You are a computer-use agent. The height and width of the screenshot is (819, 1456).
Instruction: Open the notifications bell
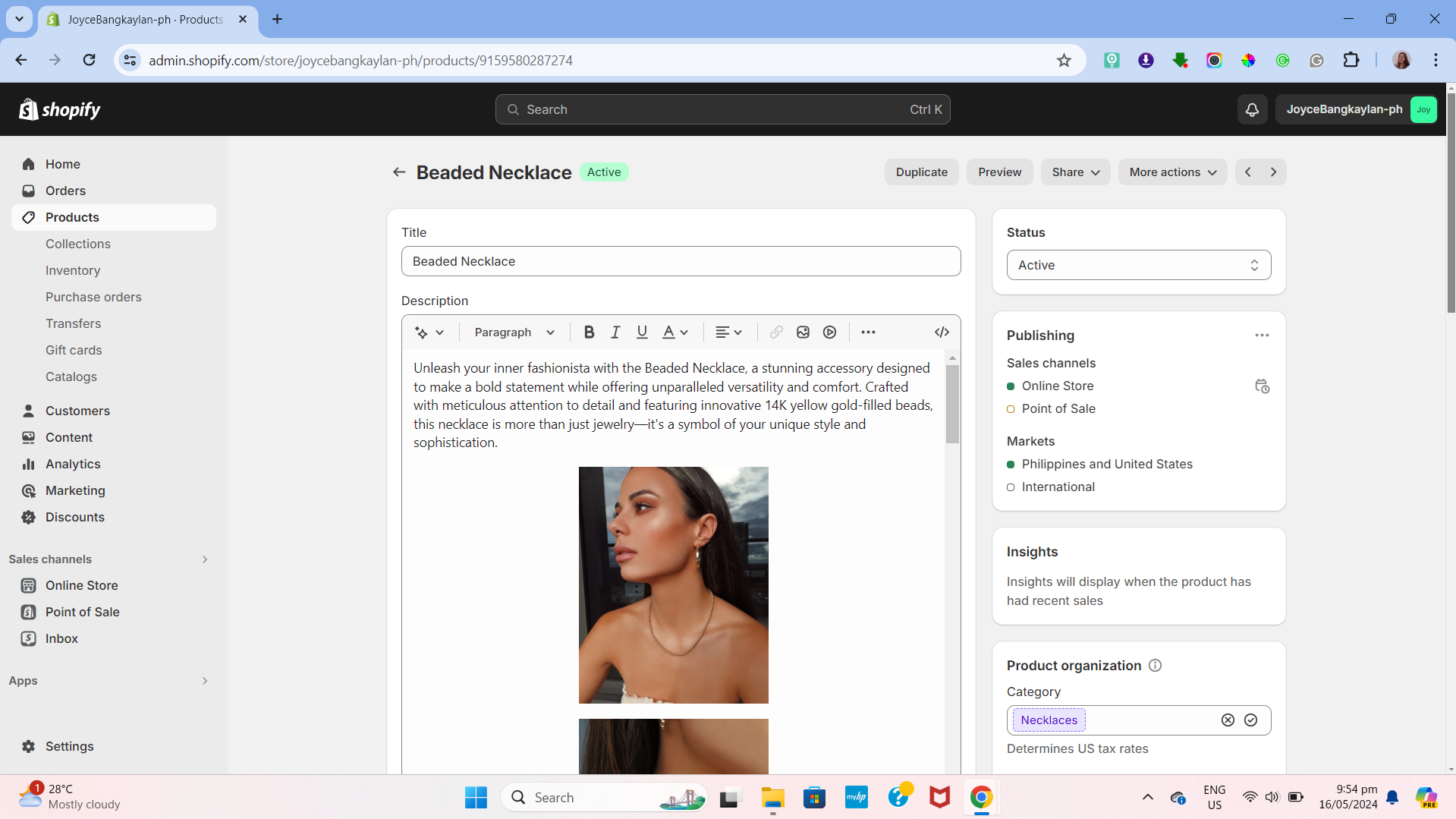click(1252, 109)
